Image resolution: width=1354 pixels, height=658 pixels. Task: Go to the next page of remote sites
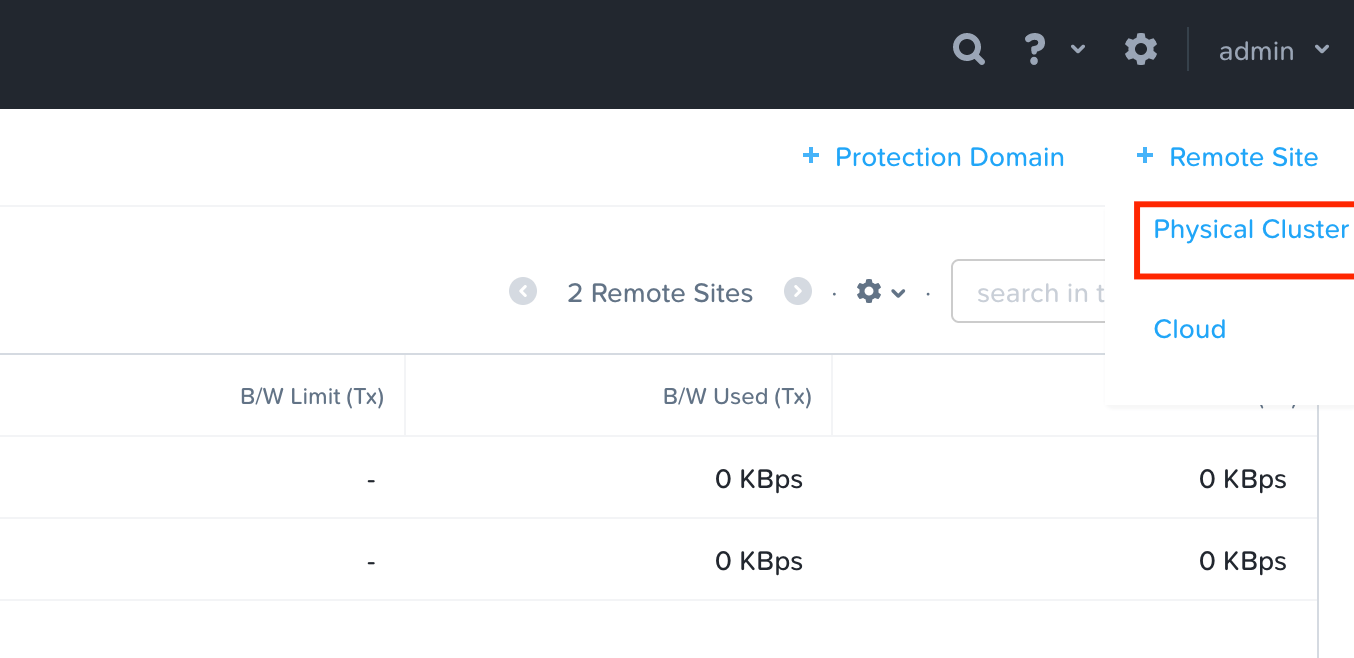click(x=797, y=292)
